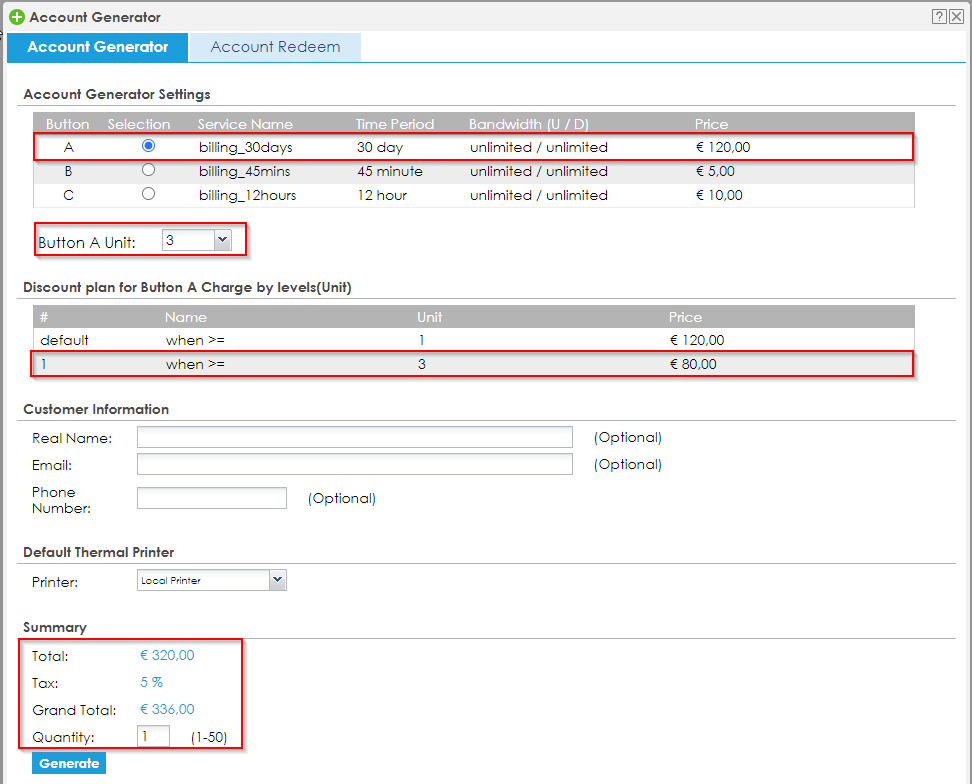The height and width of the screenshot is (784, 972).
Task: Click the green plus Account Generator icon
Action: coord(16,17)
